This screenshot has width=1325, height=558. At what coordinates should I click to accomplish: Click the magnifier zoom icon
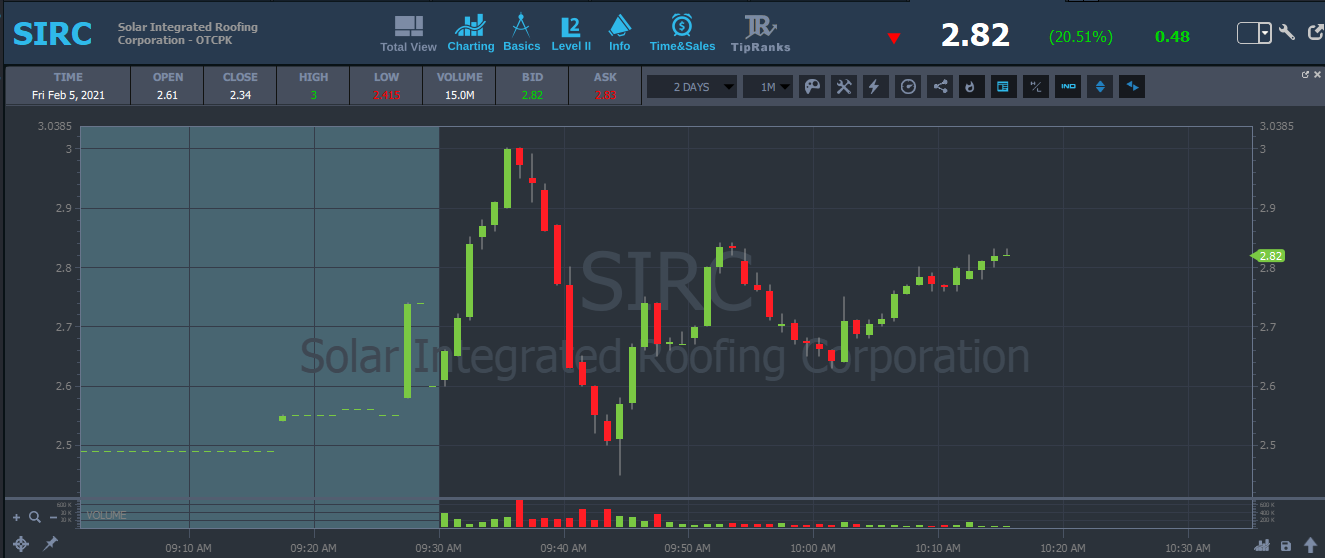click(34, 517)
